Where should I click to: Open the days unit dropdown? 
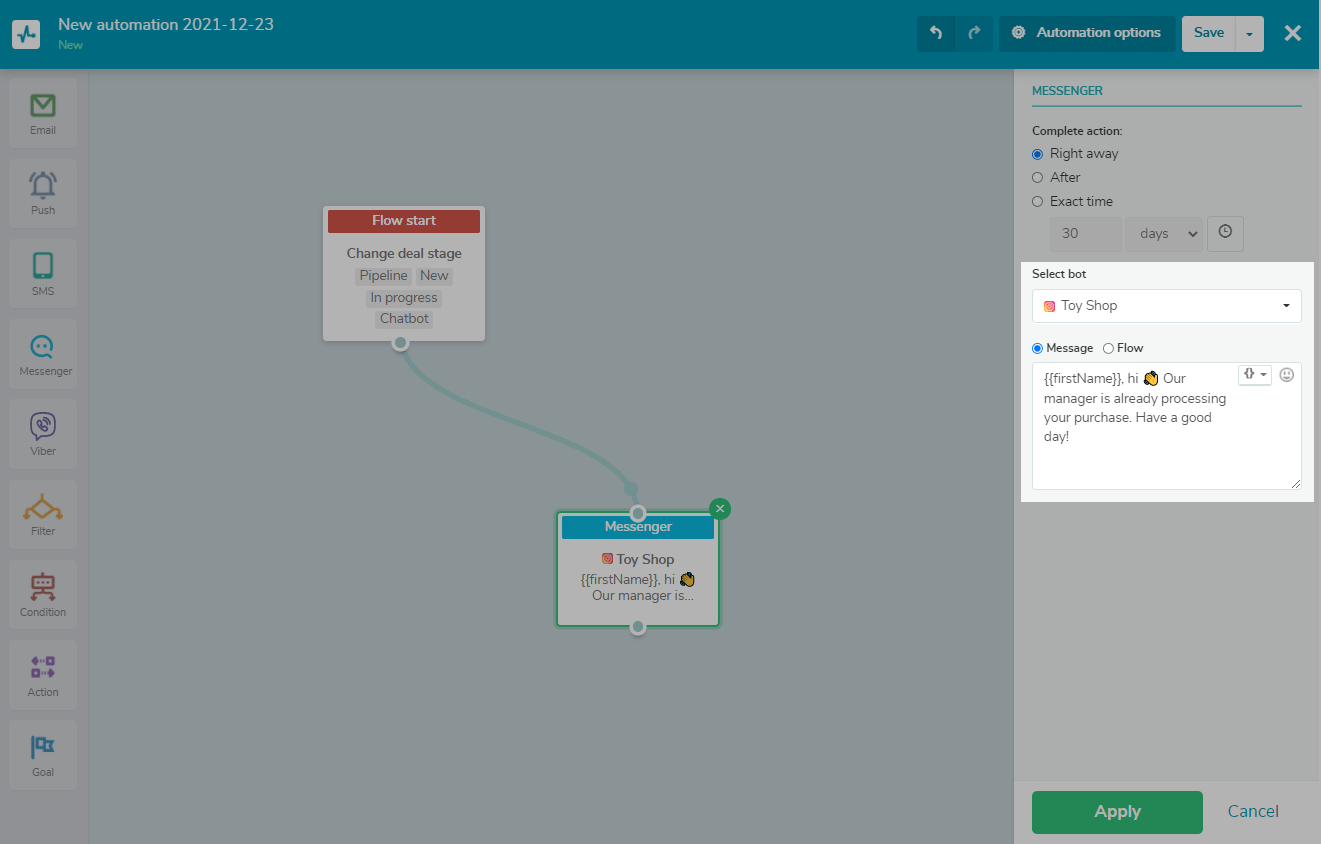click(x=1164, y=233)
